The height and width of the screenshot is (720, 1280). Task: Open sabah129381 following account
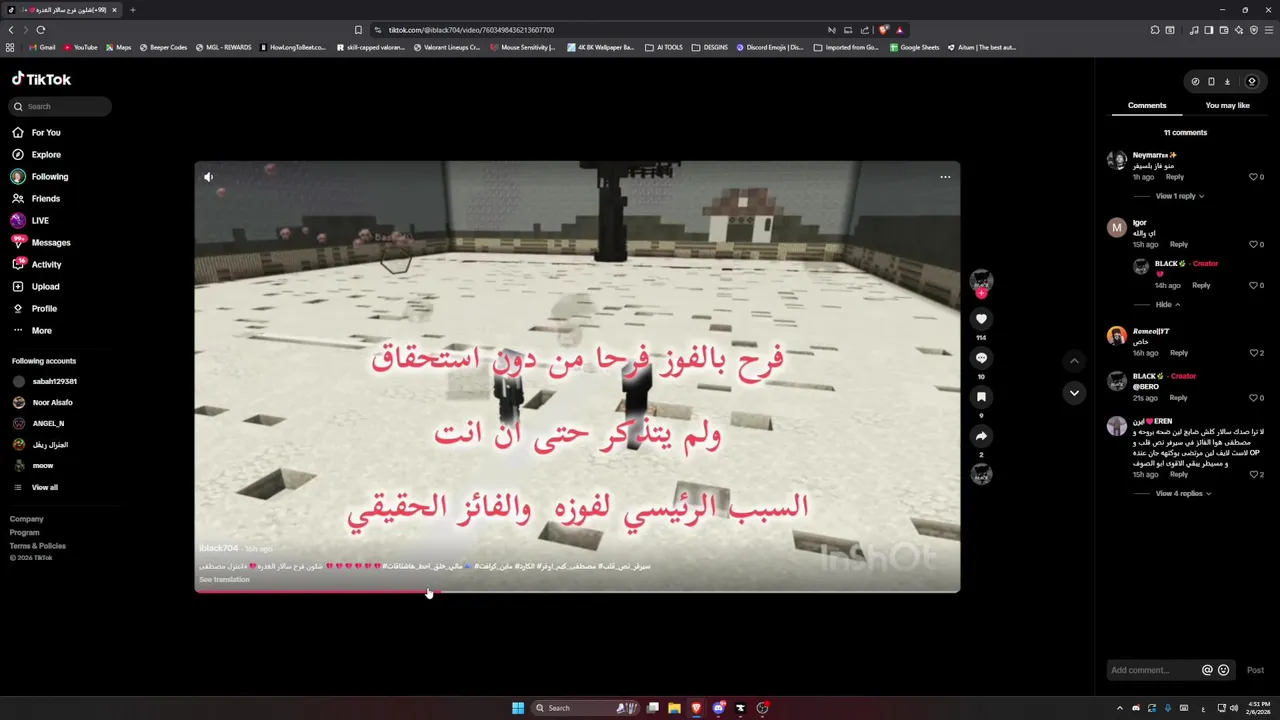tap(45, 381)
